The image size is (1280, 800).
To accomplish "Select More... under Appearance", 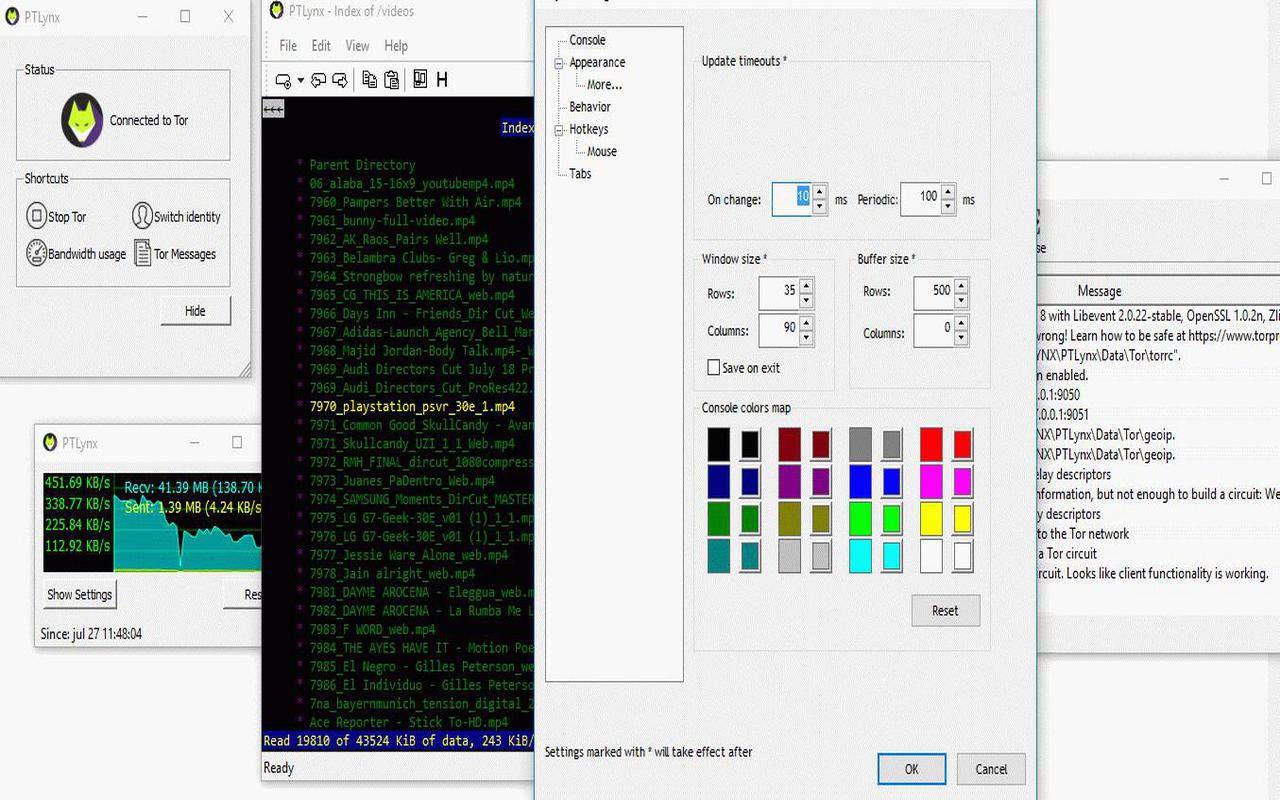I will point(605,85).
